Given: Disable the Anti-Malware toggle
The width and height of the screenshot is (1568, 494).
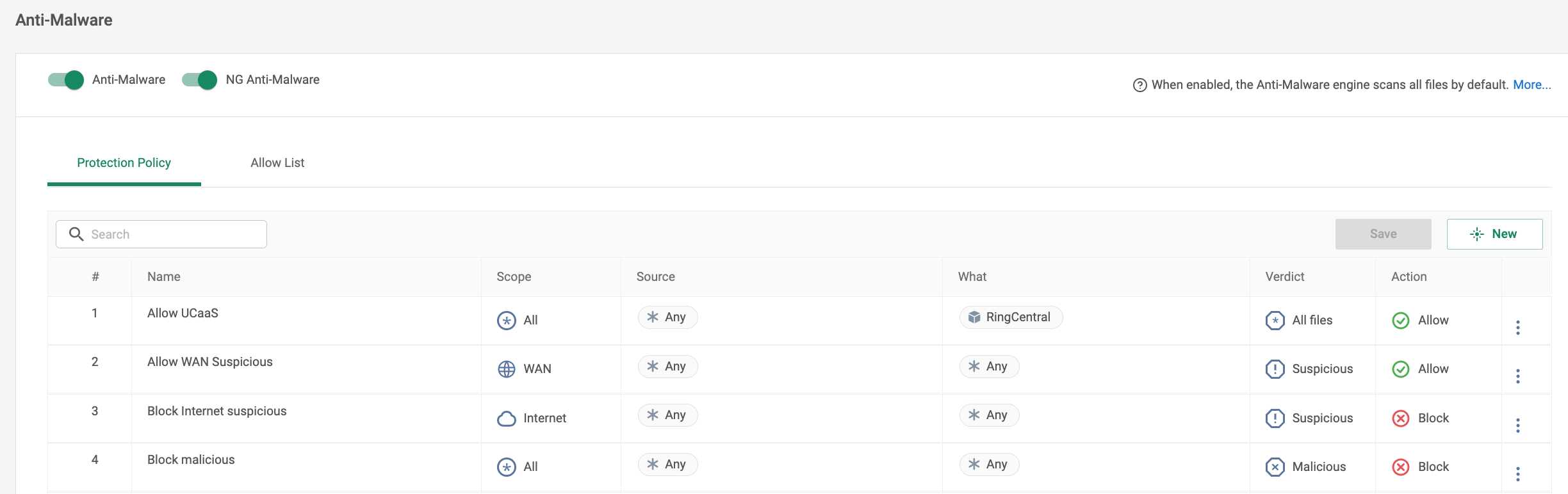Looking at the screenshot, I should (66, 80).
